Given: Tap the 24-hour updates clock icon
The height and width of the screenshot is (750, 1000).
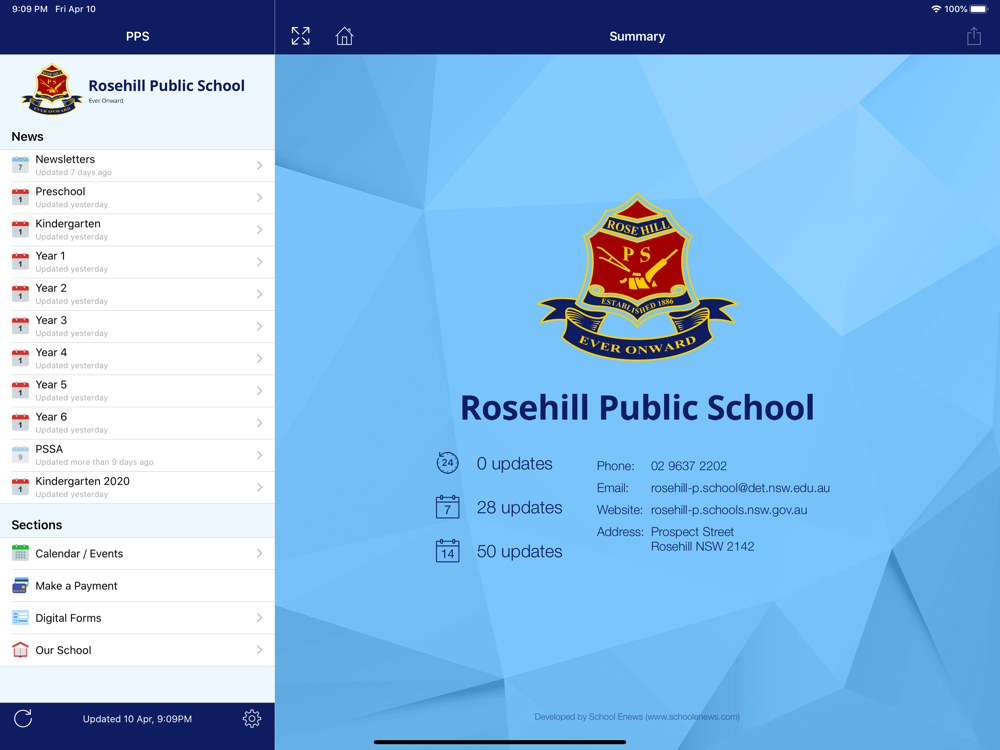Looking at the screenshot, I should (447, 463).
